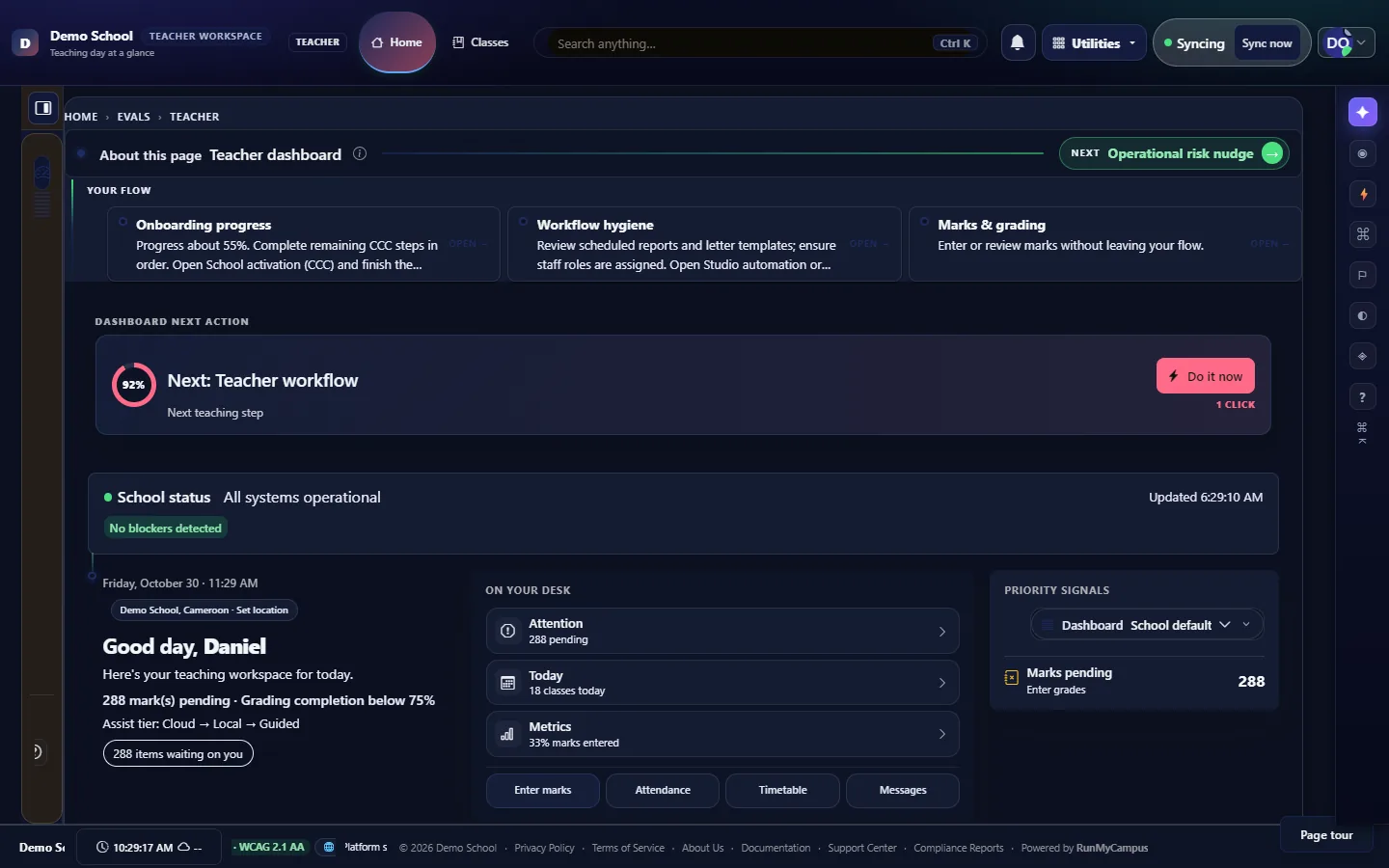Image resolution: width=1389 pixels, height=868 pixels.
Task: Click the EVALS breadcrumb
Action: (133, 117)
